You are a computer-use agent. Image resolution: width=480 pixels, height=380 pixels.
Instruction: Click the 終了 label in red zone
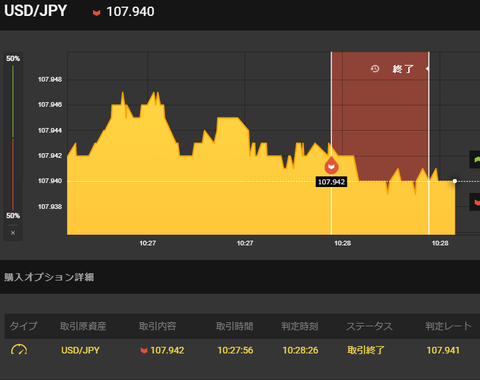[x=403, y=69]
